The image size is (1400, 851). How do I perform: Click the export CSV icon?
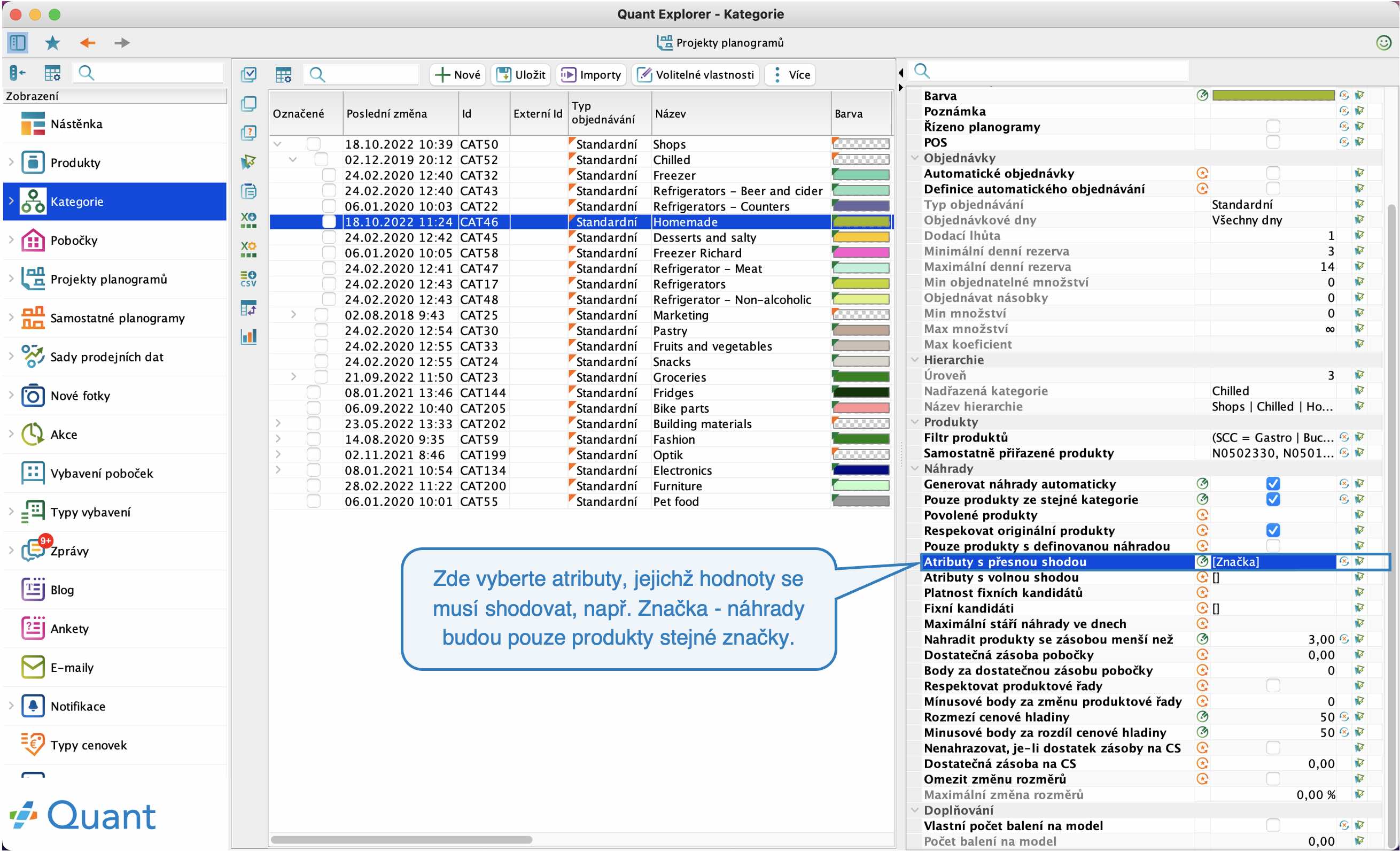249,278
